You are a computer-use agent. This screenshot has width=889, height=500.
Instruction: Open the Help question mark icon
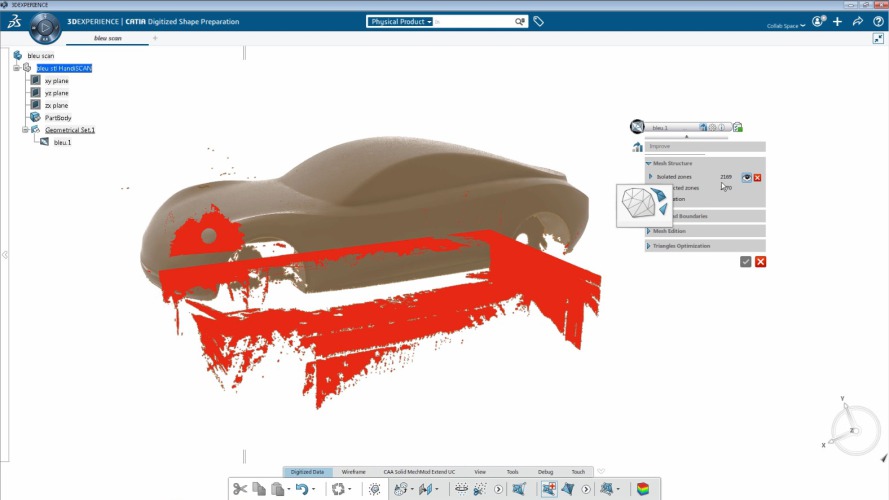pyautogui.click(x=876, y=21)
